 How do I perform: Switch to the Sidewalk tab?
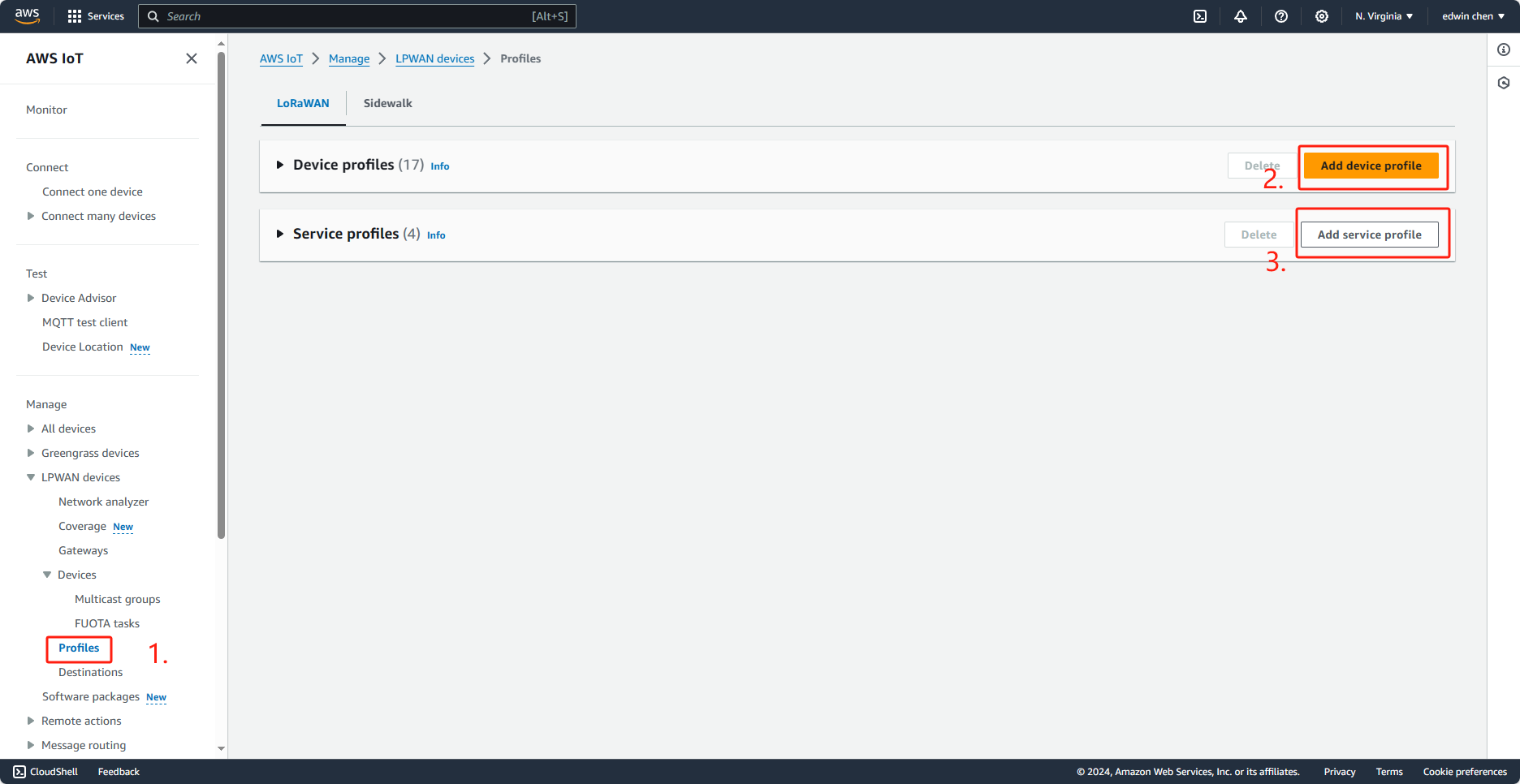pyautogui.click(x=388, y=103)
